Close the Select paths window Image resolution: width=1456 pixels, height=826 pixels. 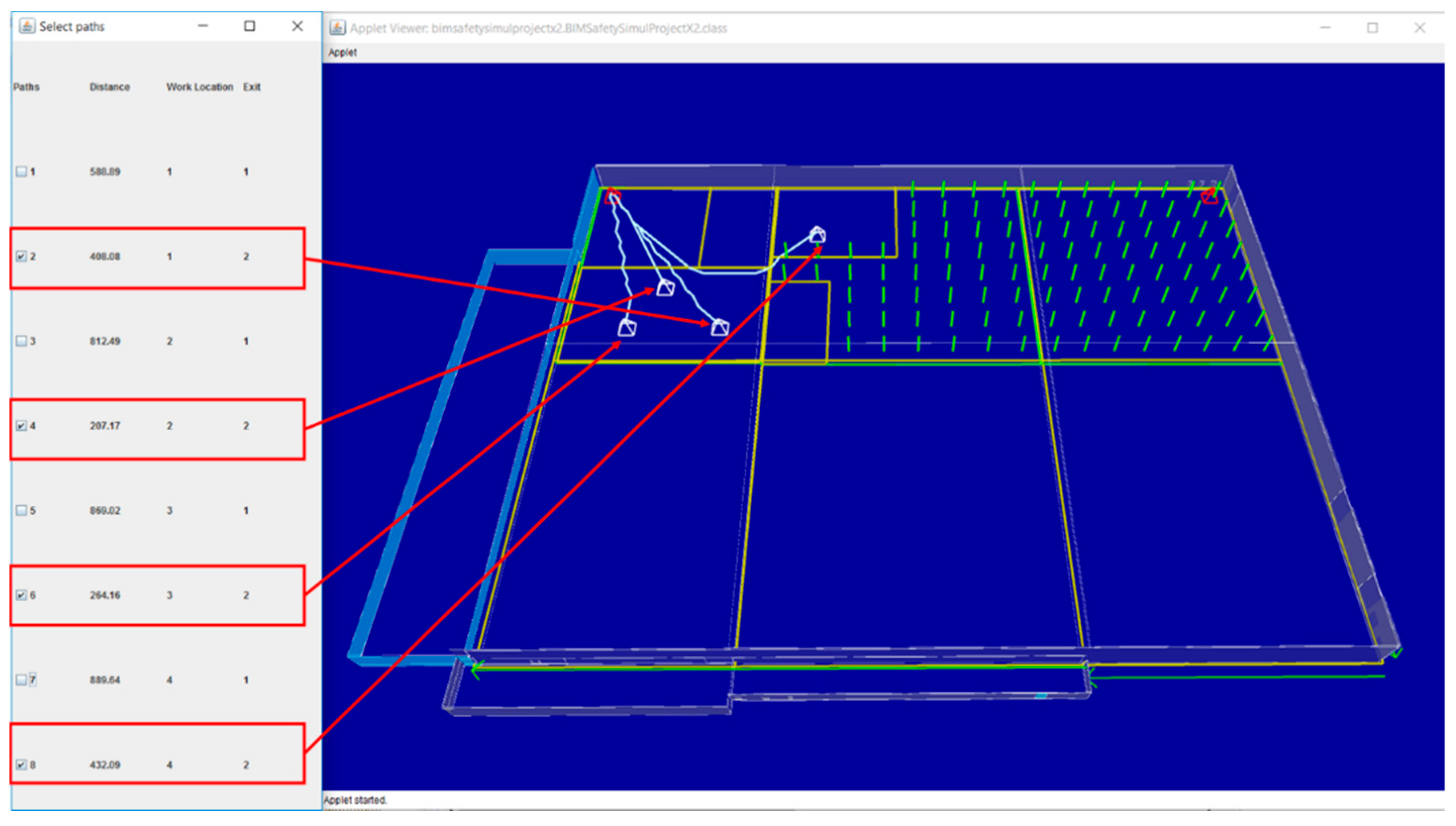coord(298,26)
